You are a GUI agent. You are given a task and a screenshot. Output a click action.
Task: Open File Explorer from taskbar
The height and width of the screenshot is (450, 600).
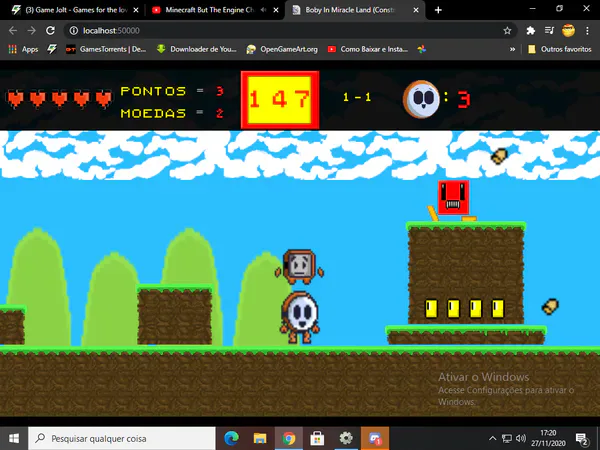pyautogui.click(x=260, y=438)
